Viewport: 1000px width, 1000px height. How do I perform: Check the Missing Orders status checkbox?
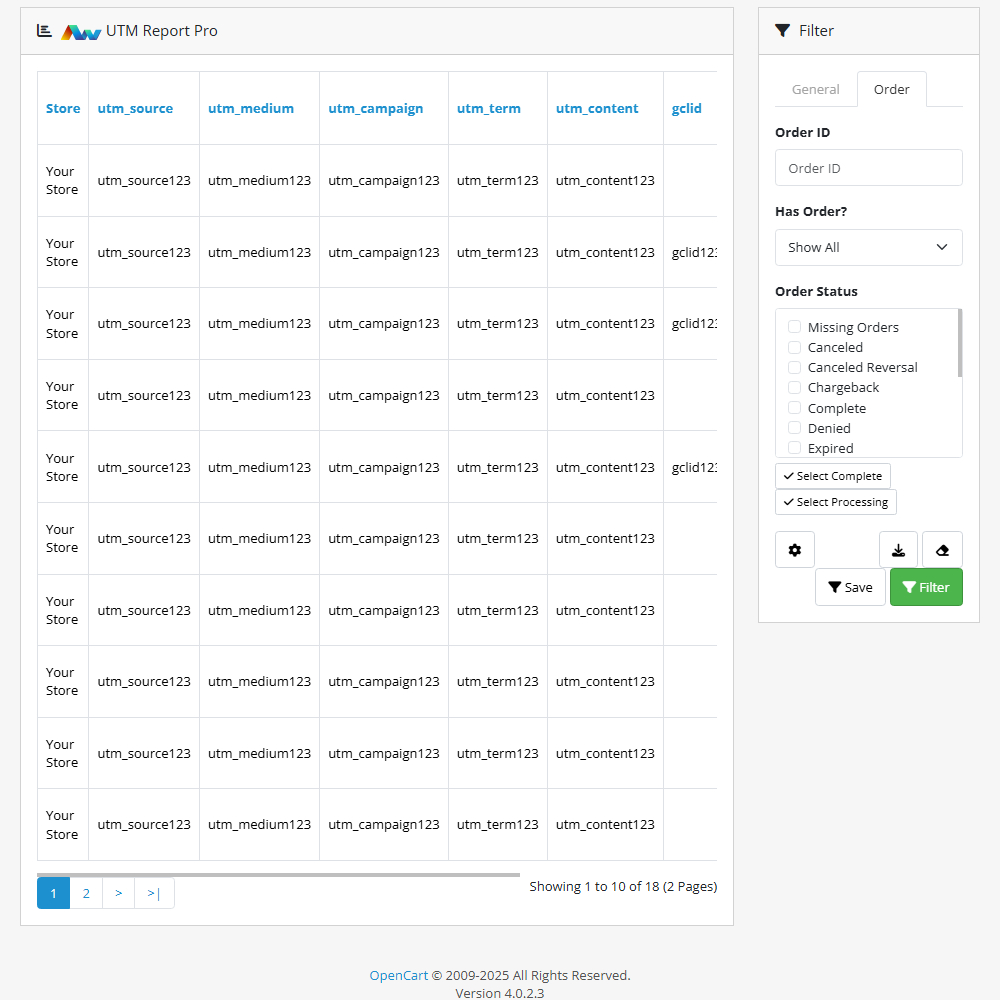(x=794, y=327)
